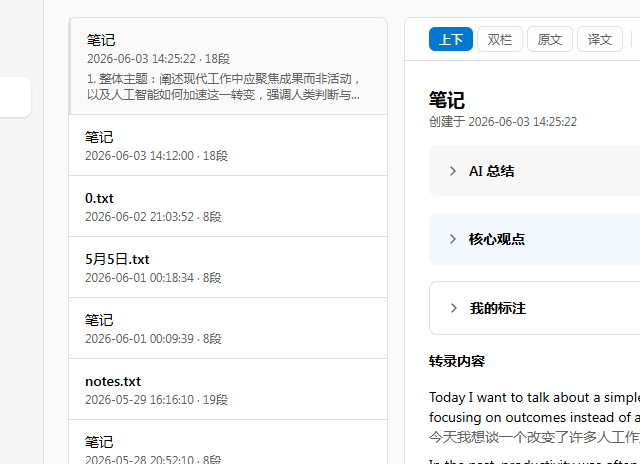Click the chevron beside AI 总结

[453, 171]
